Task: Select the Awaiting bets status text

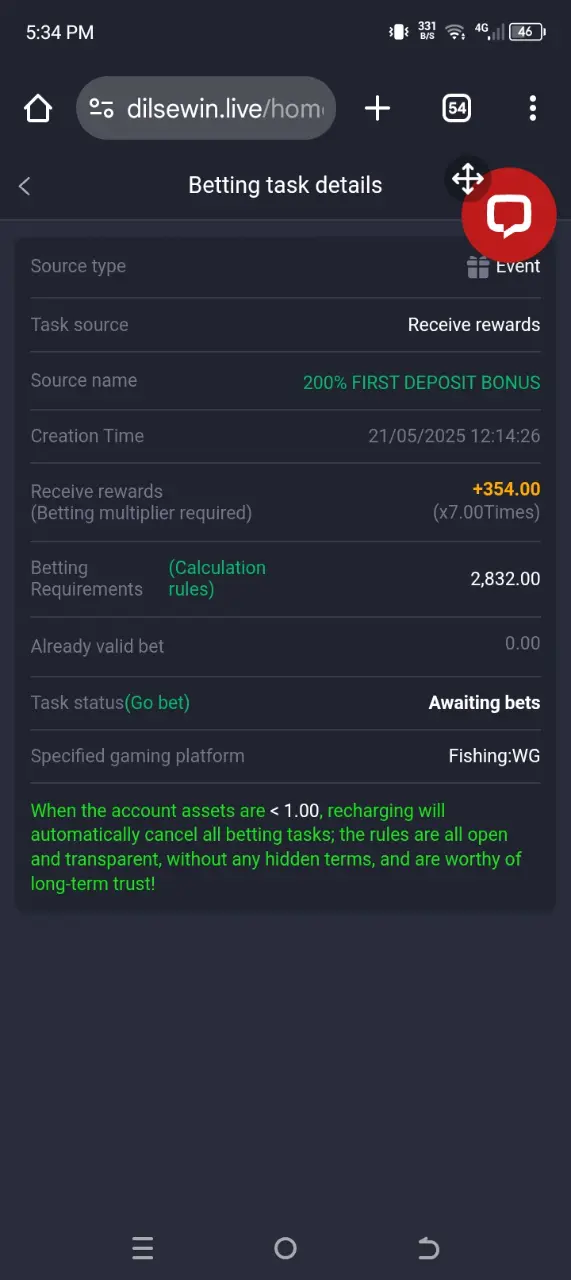Action: click(484, 703)
